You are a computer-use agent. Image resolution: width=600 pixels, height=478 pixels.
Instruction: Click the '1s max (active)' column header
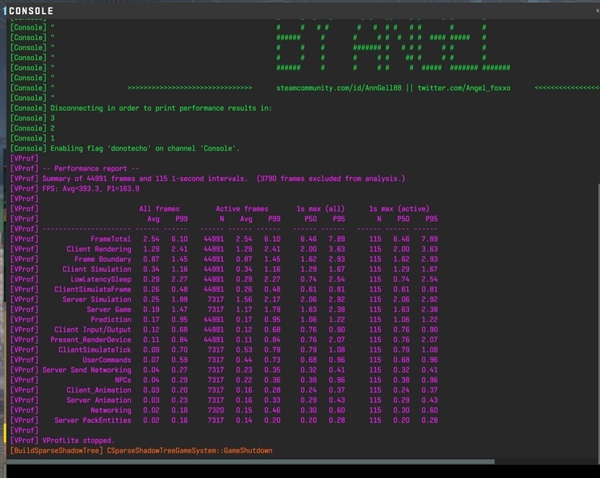pos(406,207)
